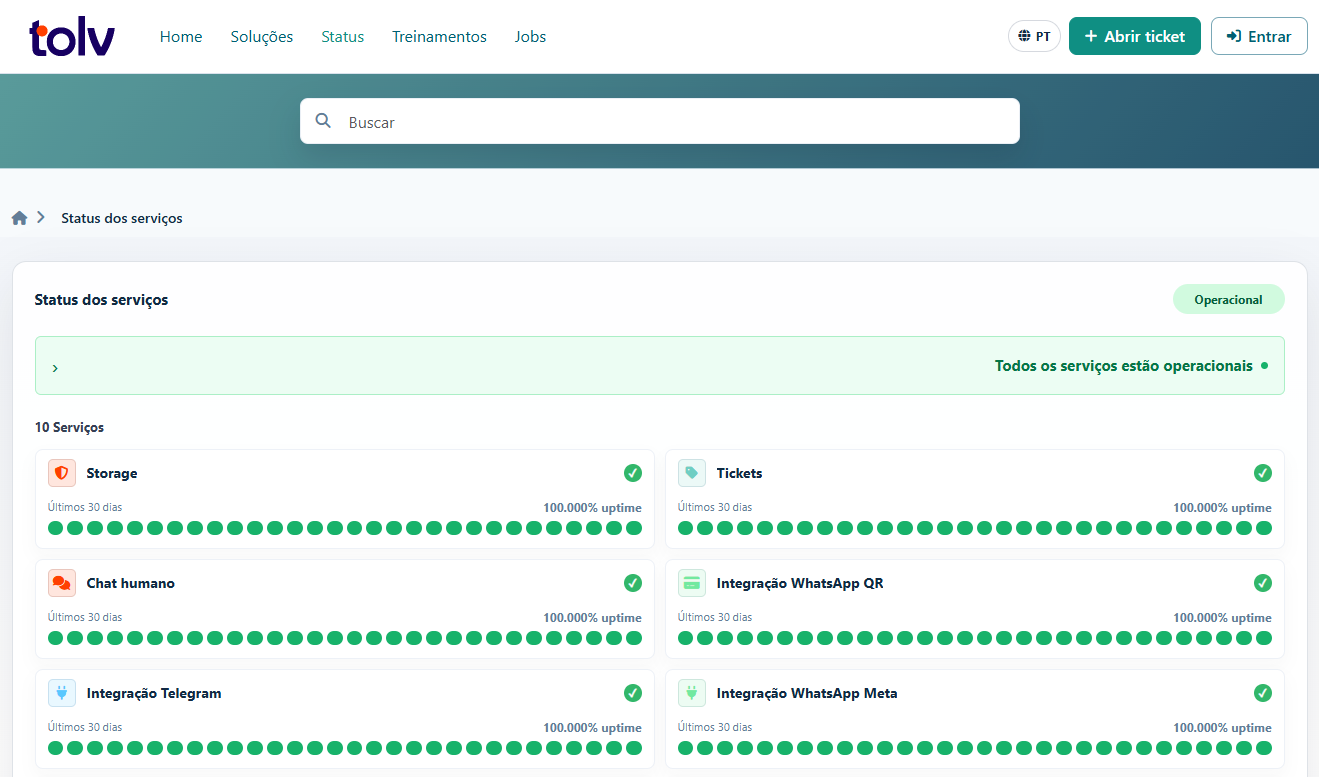Click the 100.000% uptime value for Storage

pyautogui.click(x=592, y=508)
